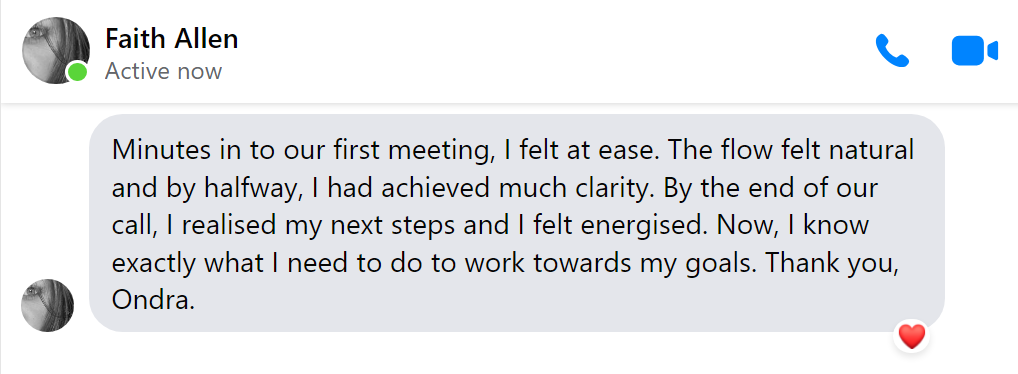
Task: Start a voice call with Faith Allen
Action: (x=892, y=51)
